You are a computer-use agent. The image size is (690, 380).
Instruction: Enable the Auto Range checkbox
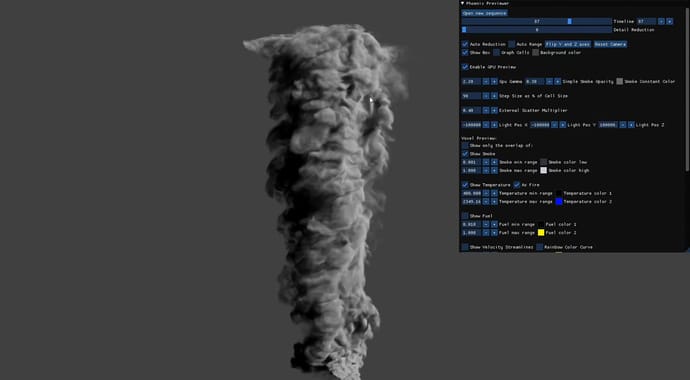512,44
